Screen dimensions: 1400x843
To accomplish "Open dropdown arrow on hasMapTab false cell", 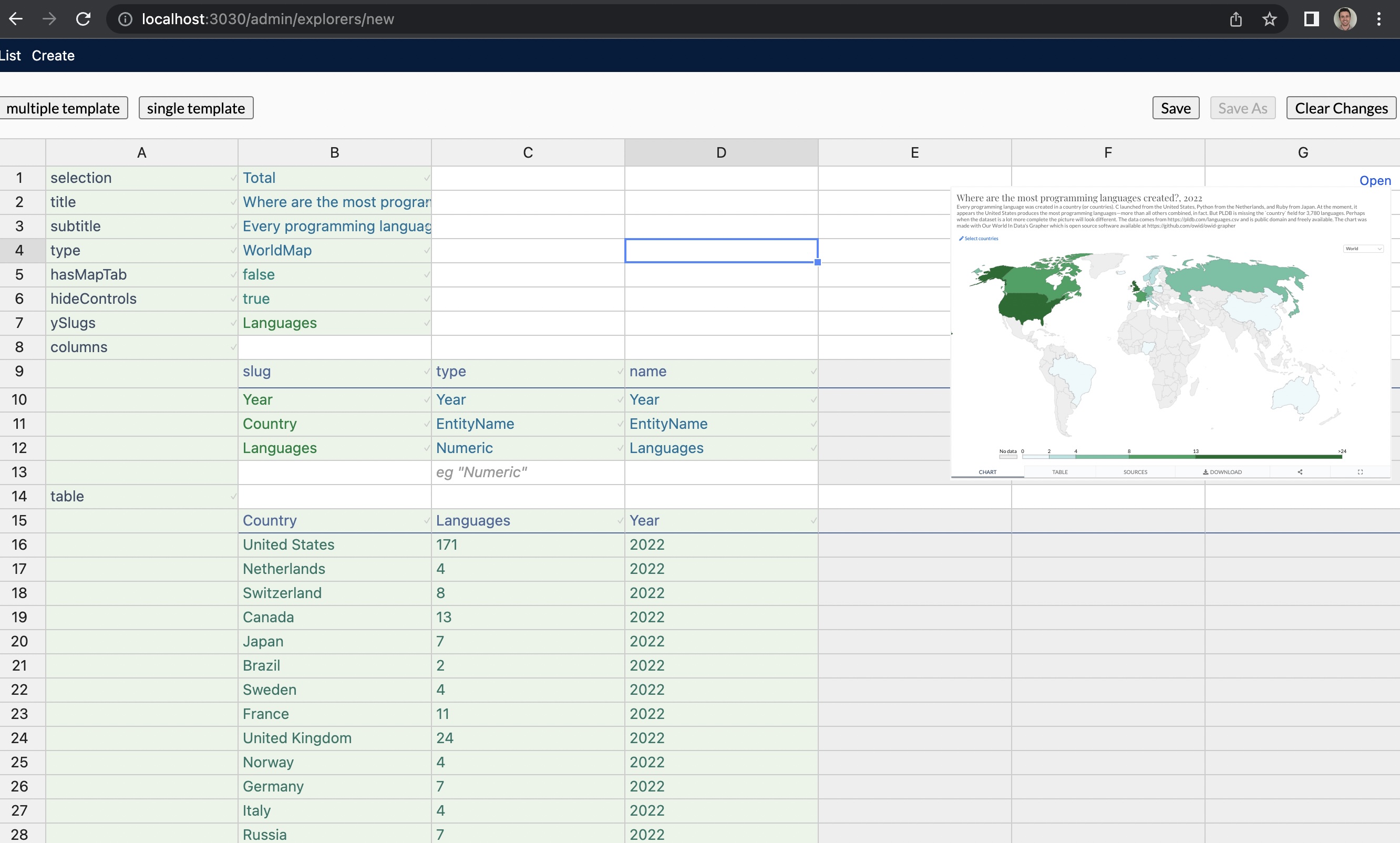I will tap(426, 274).
